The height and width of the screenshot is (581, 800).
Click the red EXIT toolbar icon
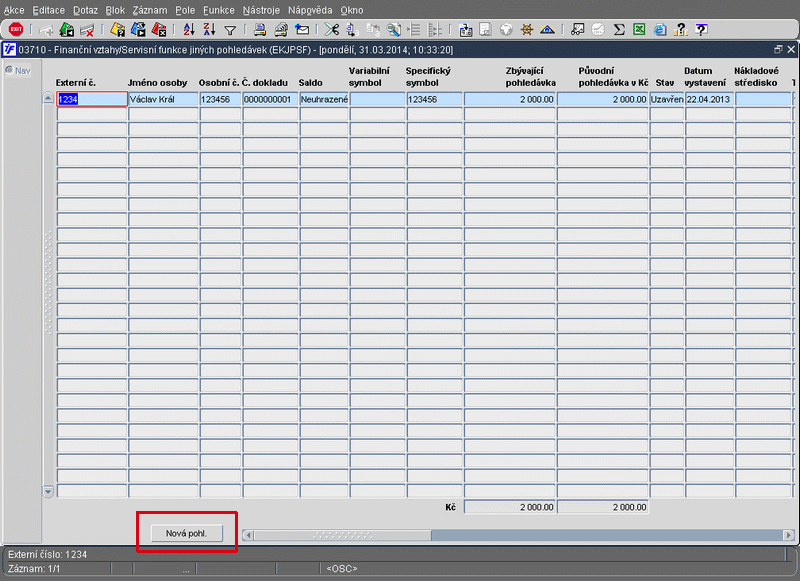point(16,30)
